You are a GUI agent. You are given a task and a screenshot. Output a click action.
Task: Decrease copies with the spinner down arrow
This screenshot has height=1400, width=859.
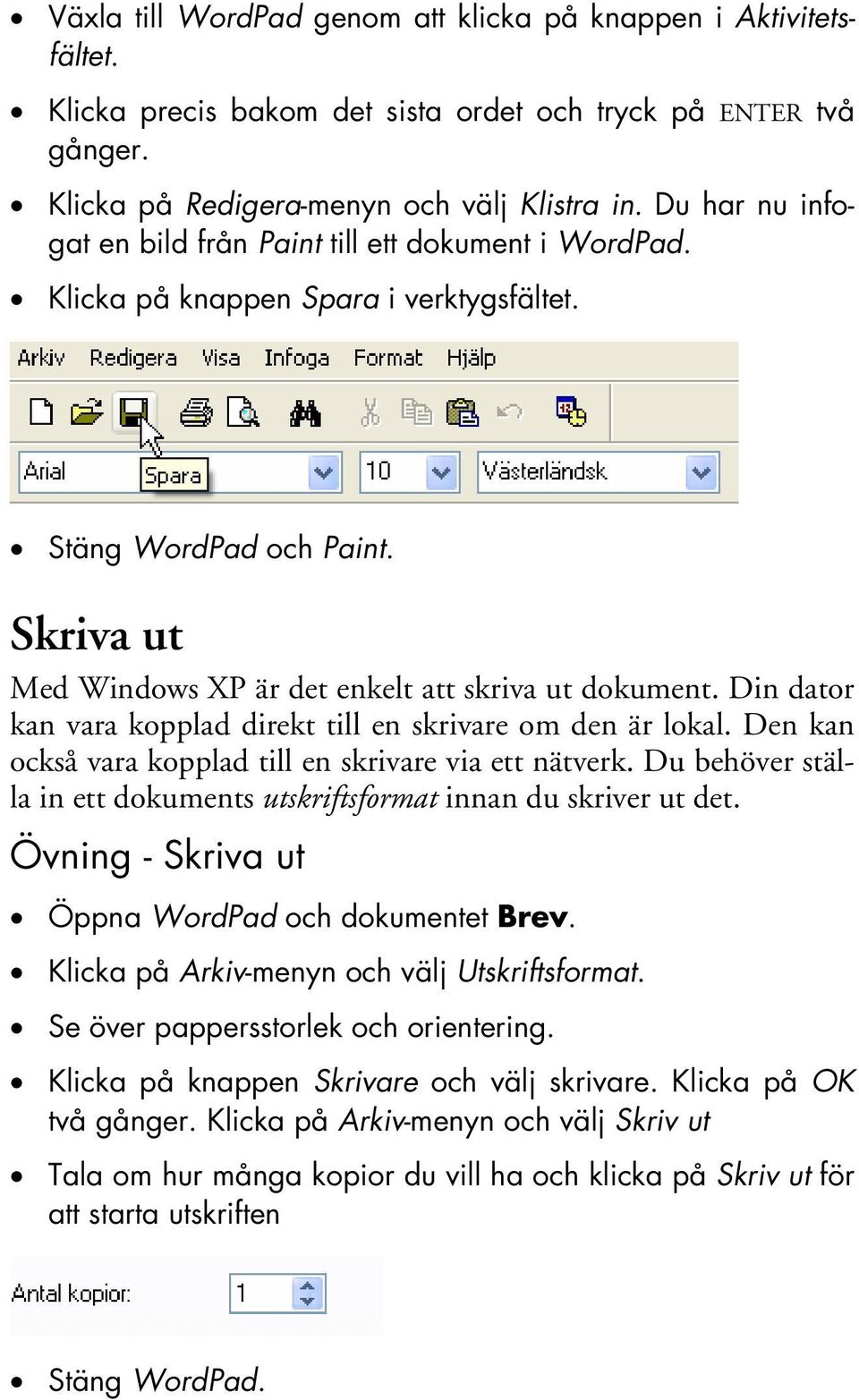pyautogui.click(x=308, y=1302)
